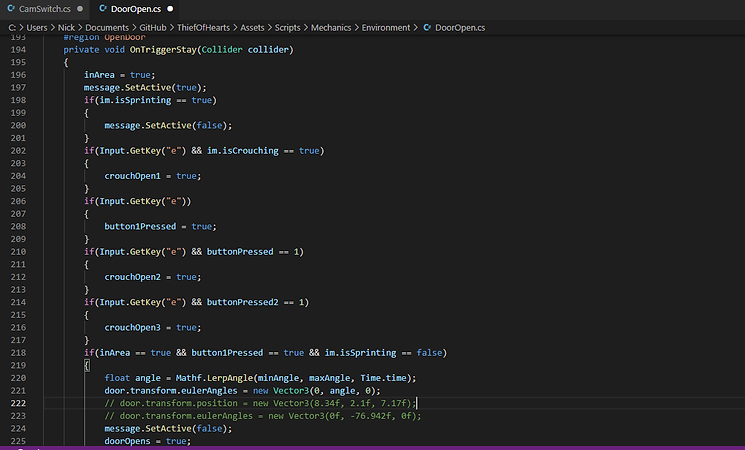Click 'doorOpens = true;' on line 225
Image resolution: width=745 pixels, height=450 pixels.
pyautogui.click(x=147, y=441)
